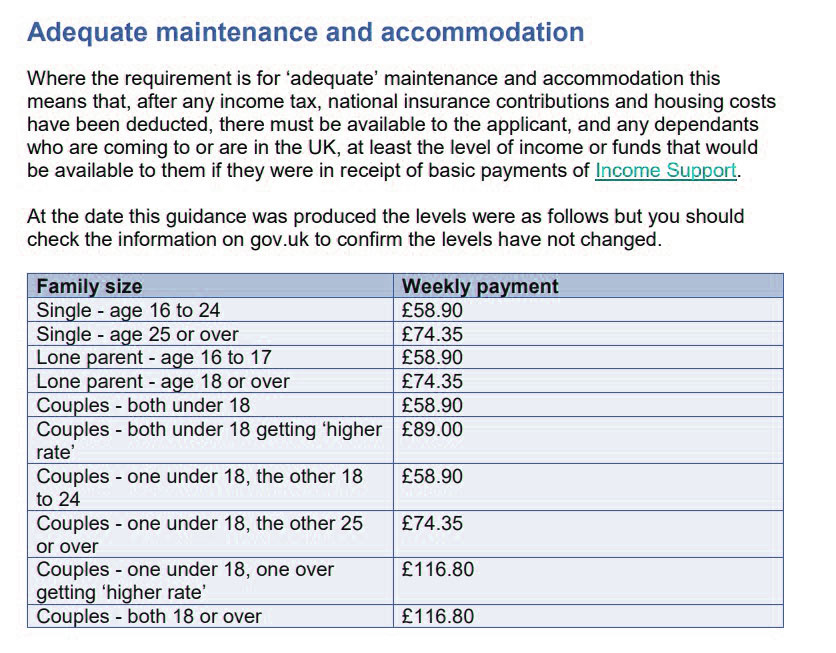This screenshot has width=836, height=653.
Task: Click the 'Lone parent - age 18 or over' cell
Action: (210, 381)
